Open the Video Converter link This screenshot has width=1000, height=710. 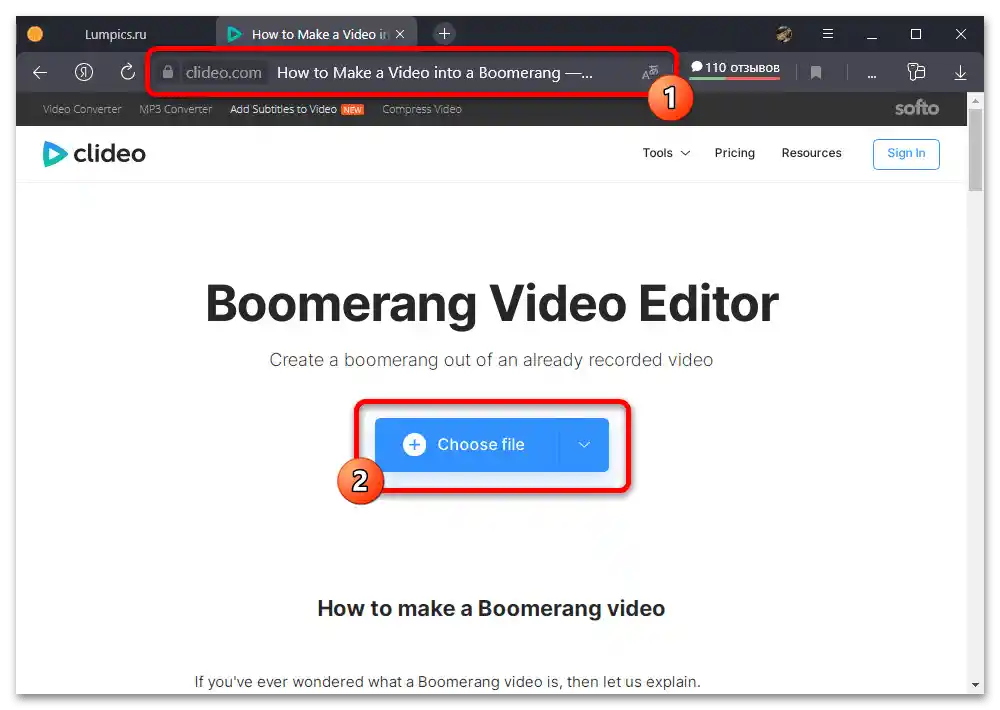click(x=82, y=109)
